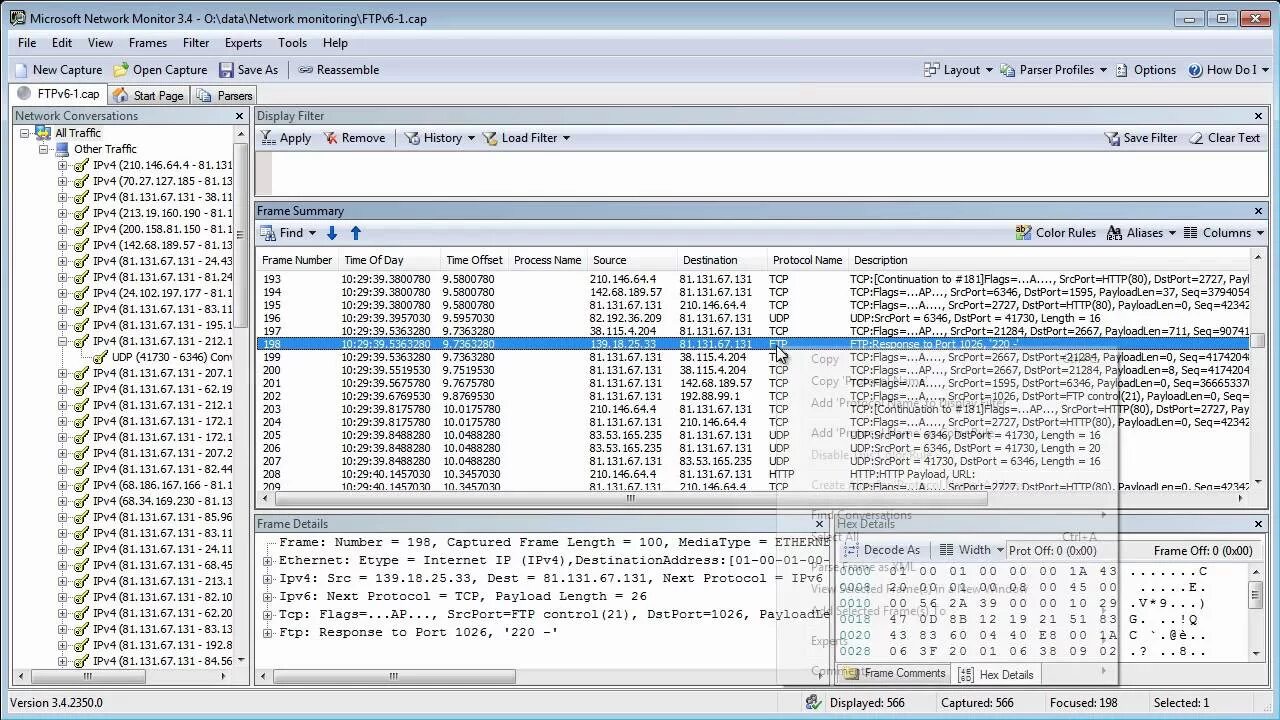1280x720 pixels.
Task: Click Open Capture in the toolbar
Action: click(160, 70)
